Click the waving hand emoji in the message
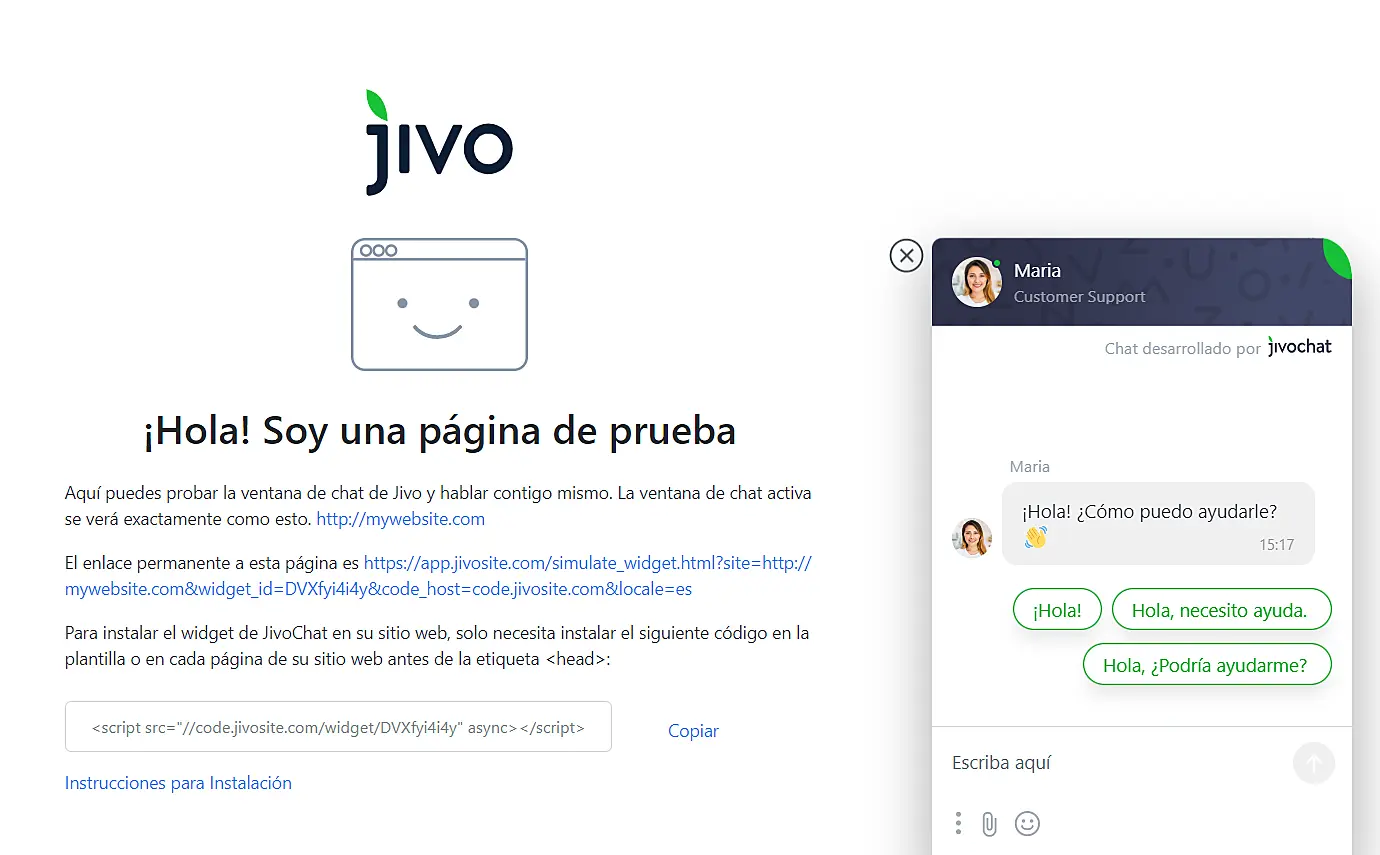 point(1035,537)
